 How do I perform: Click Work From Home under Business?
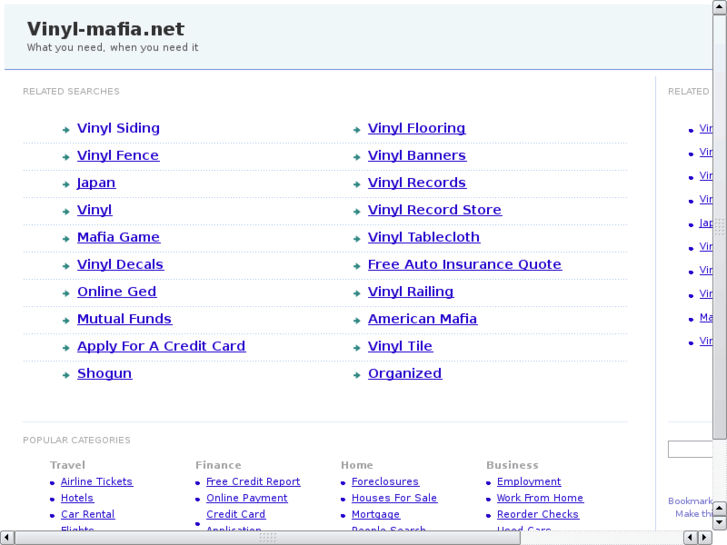(x=540, y=498)
